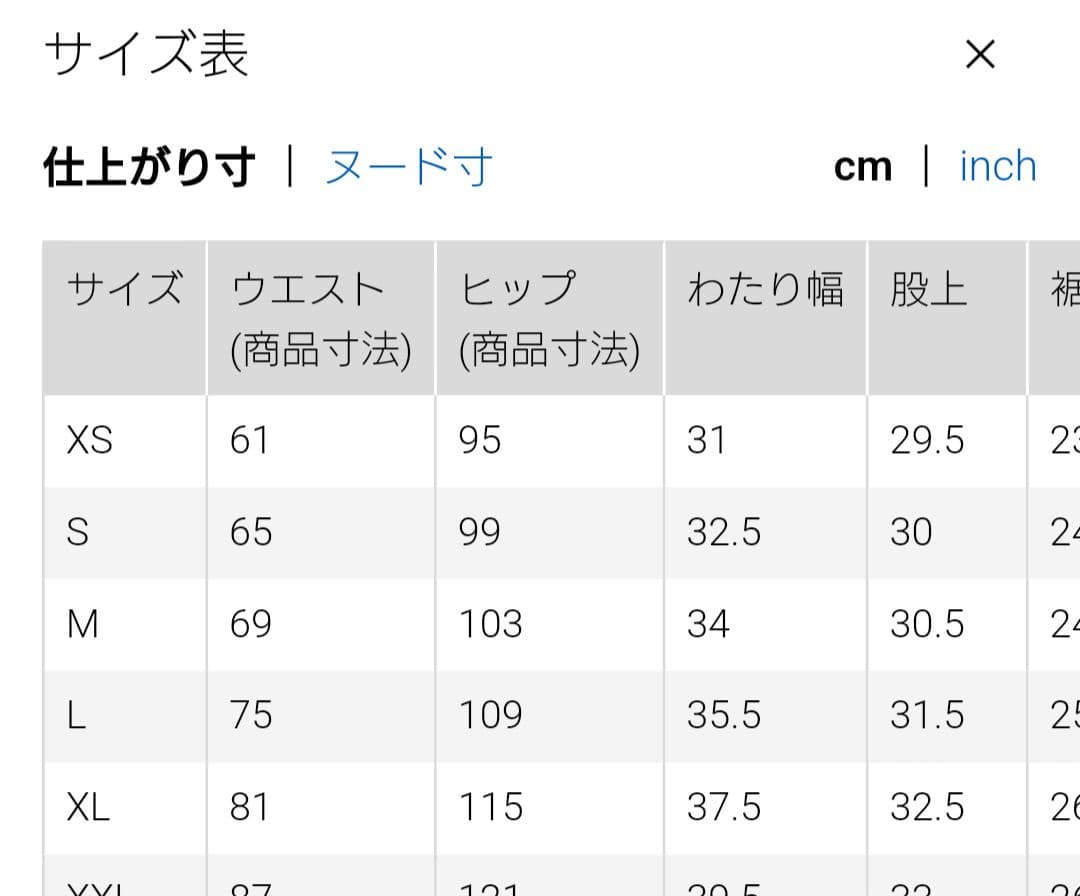Image resolution: width=1080 pixels, height=896 pixels.
Task: Select the S size row label
Action: (x=77, y=532)
